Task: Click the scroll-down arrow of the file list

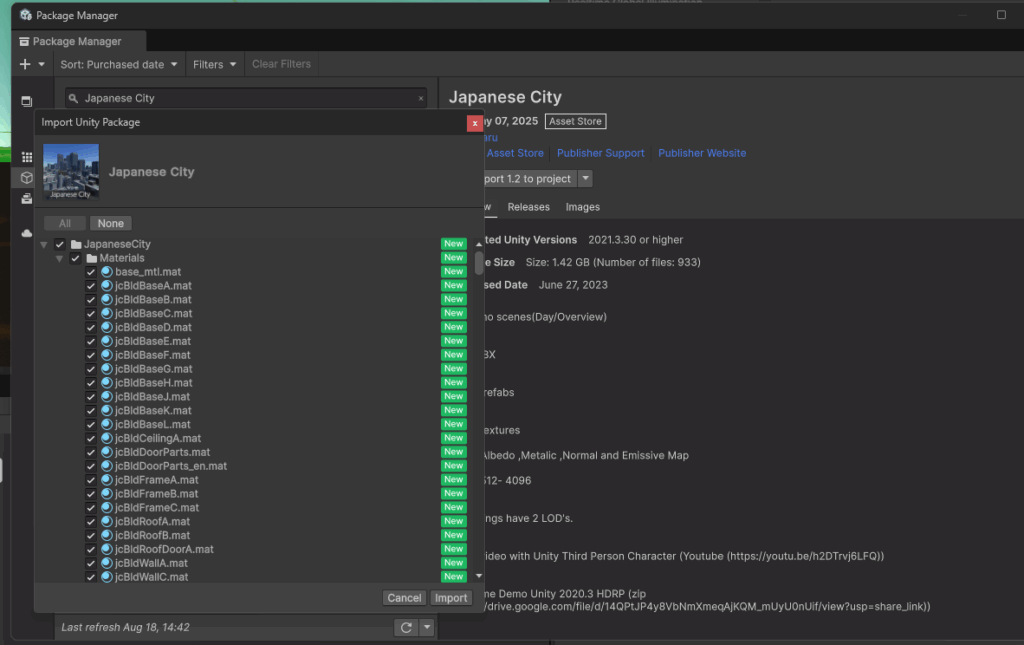Action: click(479, 576)
